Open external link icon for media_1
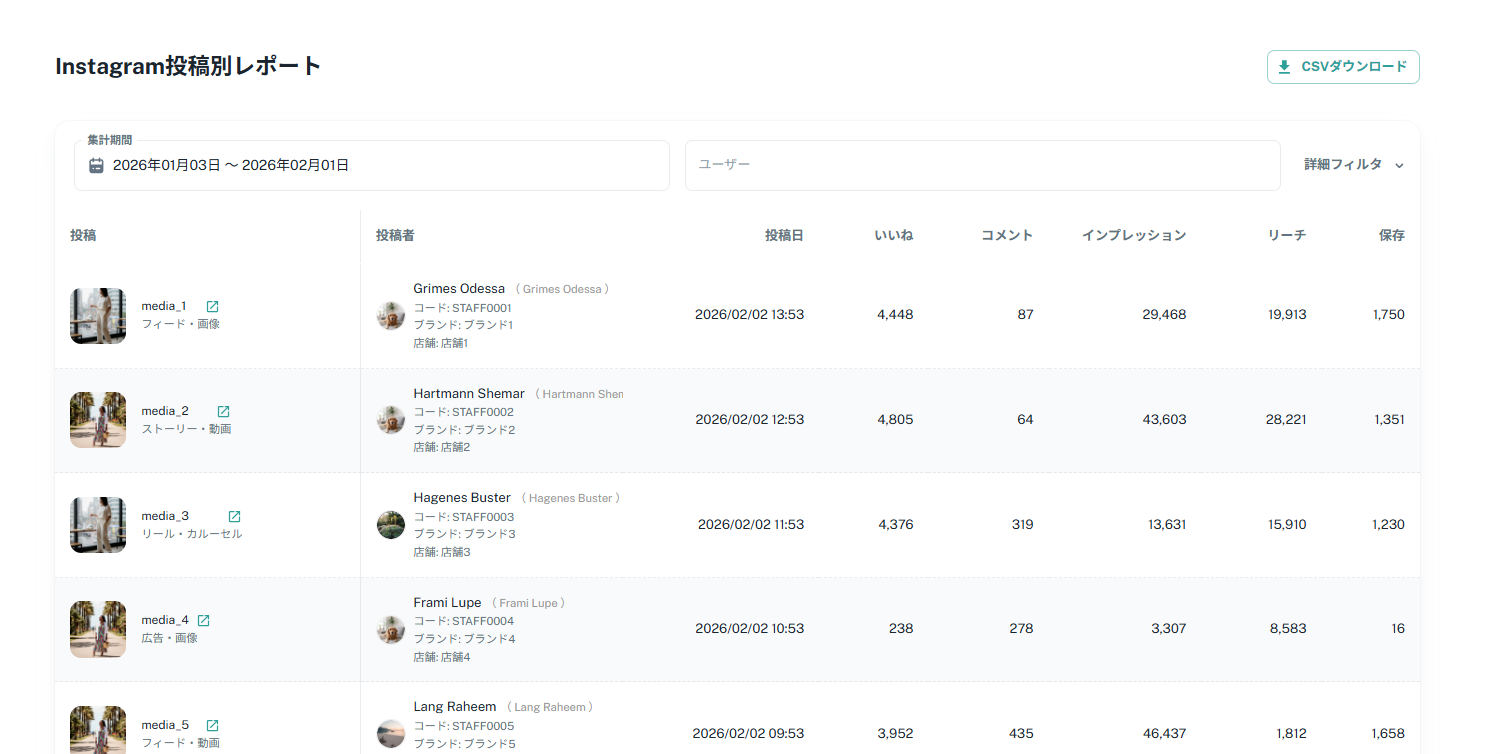This screenshot has height=754, width=1512. pyautogui.click(x=212, y=306)
